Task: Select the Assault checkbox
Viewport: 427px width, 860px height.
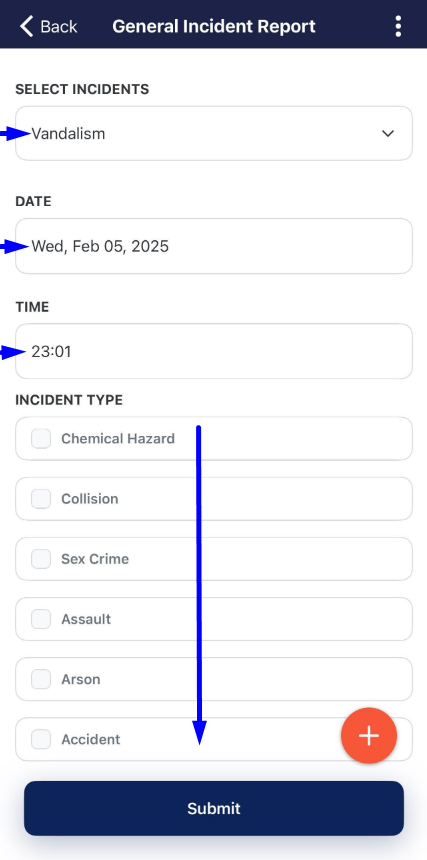Action: click(41, 619)
